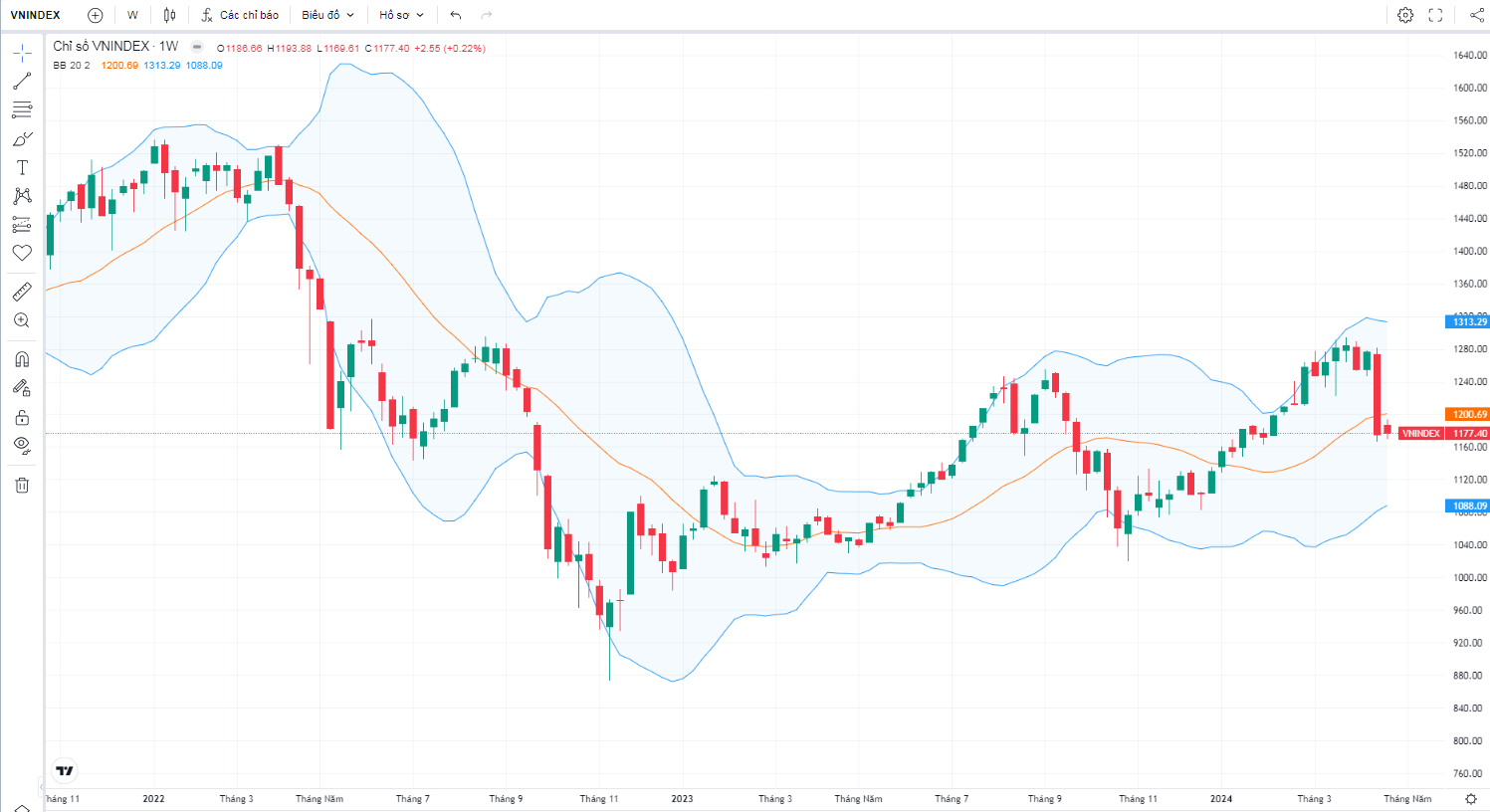Click the 2024 label on the time axis
Image resolution: width=1490 pixels, height=812 pixels.
(1221, 799)
